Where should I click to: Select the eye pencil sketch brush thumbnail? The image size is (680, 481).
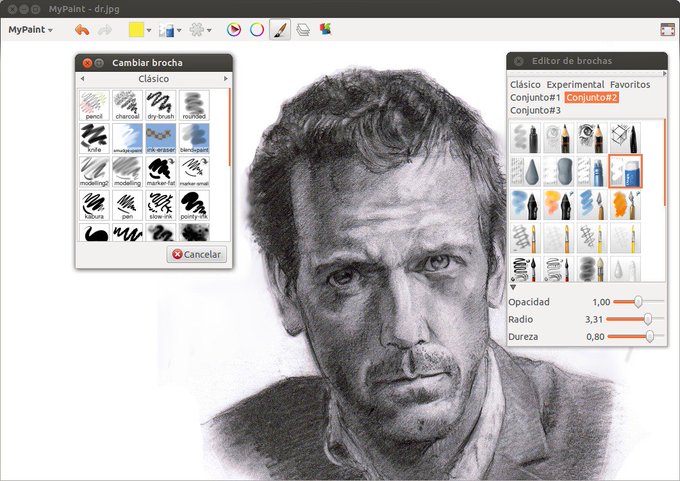click(x=592, y=138)
